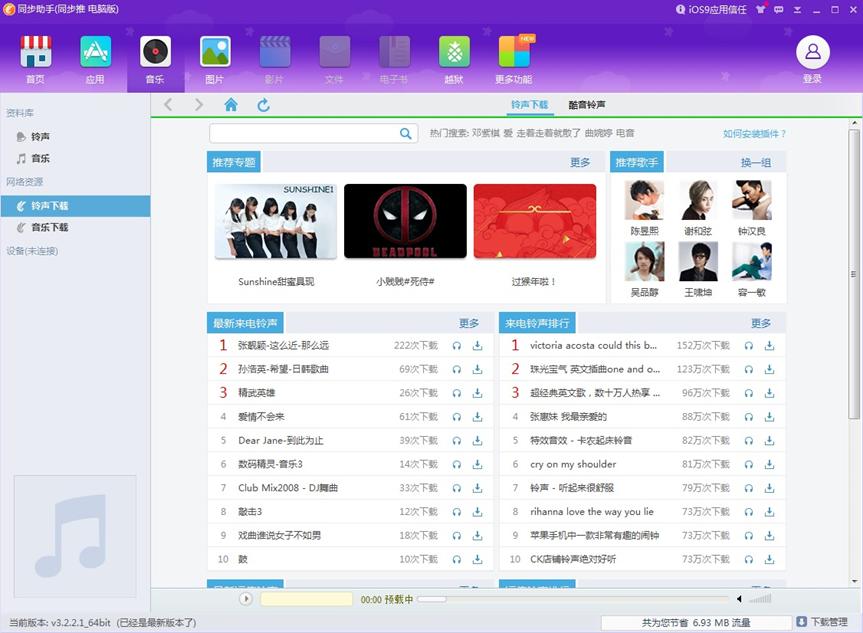Open the 首页 home icon in top toolbar
The image size is (863, 633).
tap(36, 52)
